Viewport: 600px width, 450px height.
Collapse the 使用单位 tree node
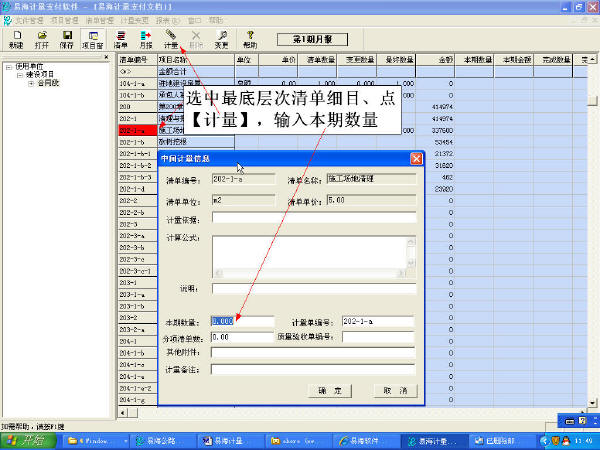pyautogui.click(x=8, y=67)
